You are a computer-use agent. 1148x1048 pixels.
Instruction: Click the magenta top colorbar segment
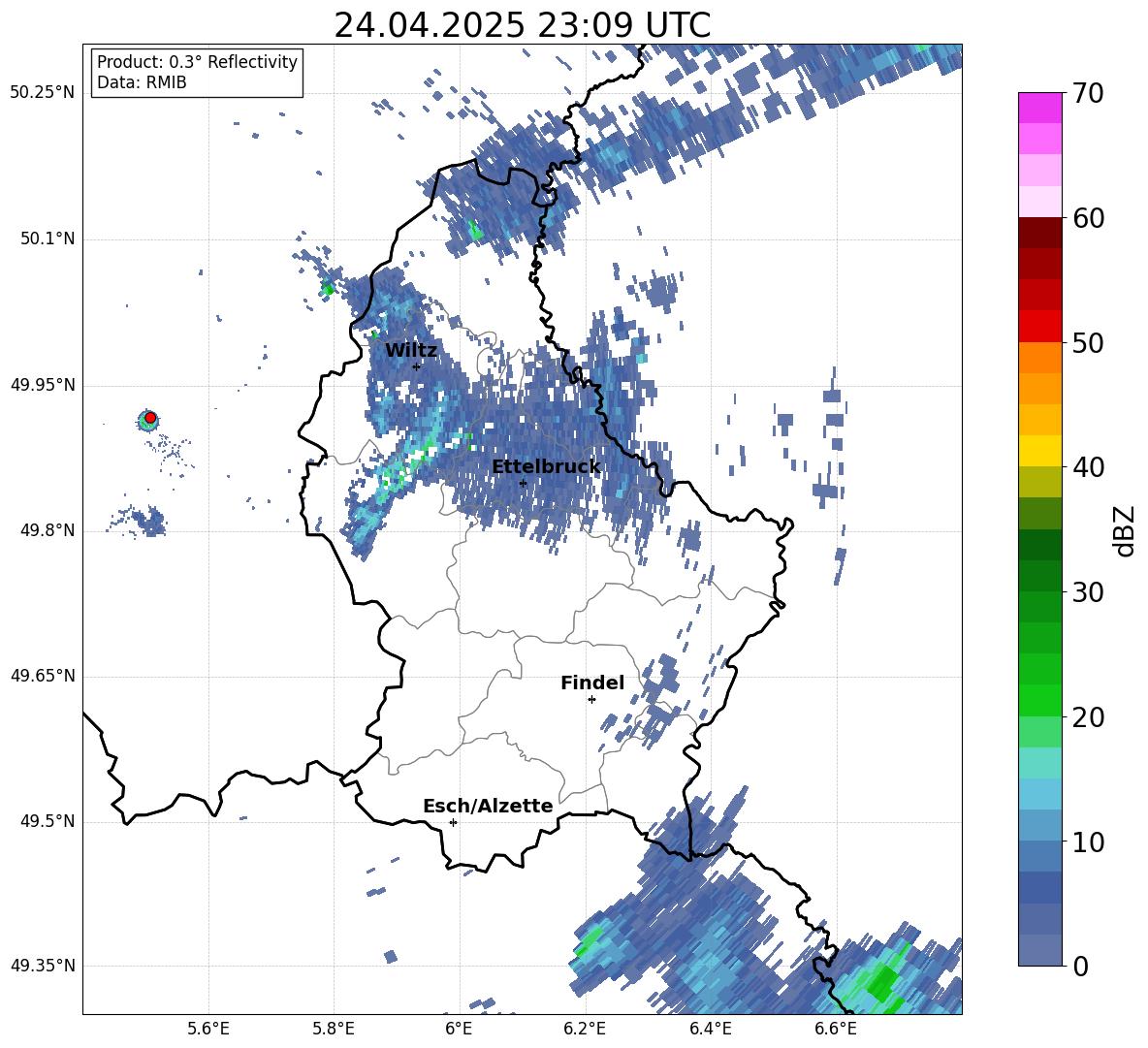[1039, 109]
